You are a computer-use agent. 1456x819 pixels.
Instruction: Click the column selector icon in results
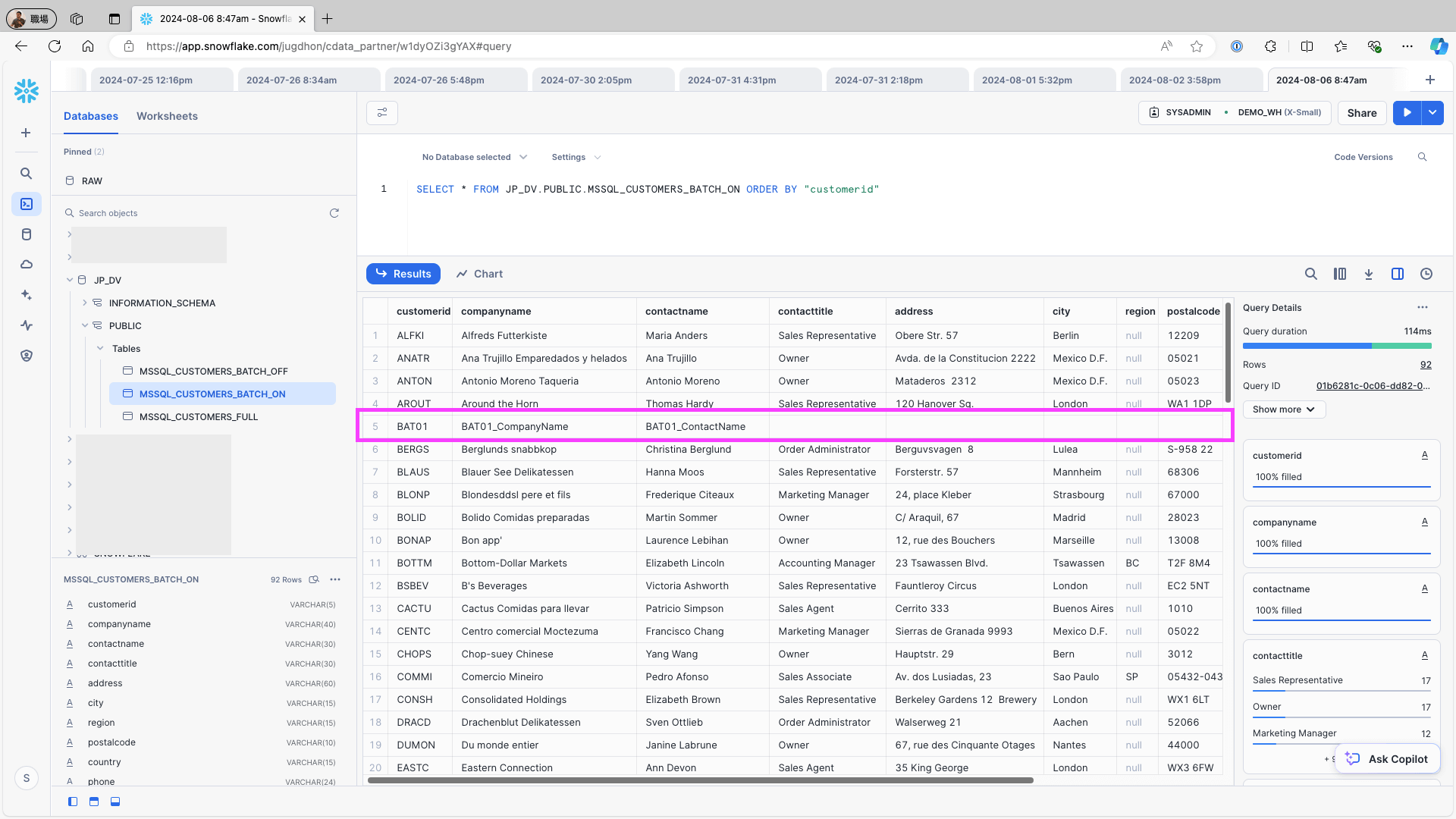coord(1340,275)
